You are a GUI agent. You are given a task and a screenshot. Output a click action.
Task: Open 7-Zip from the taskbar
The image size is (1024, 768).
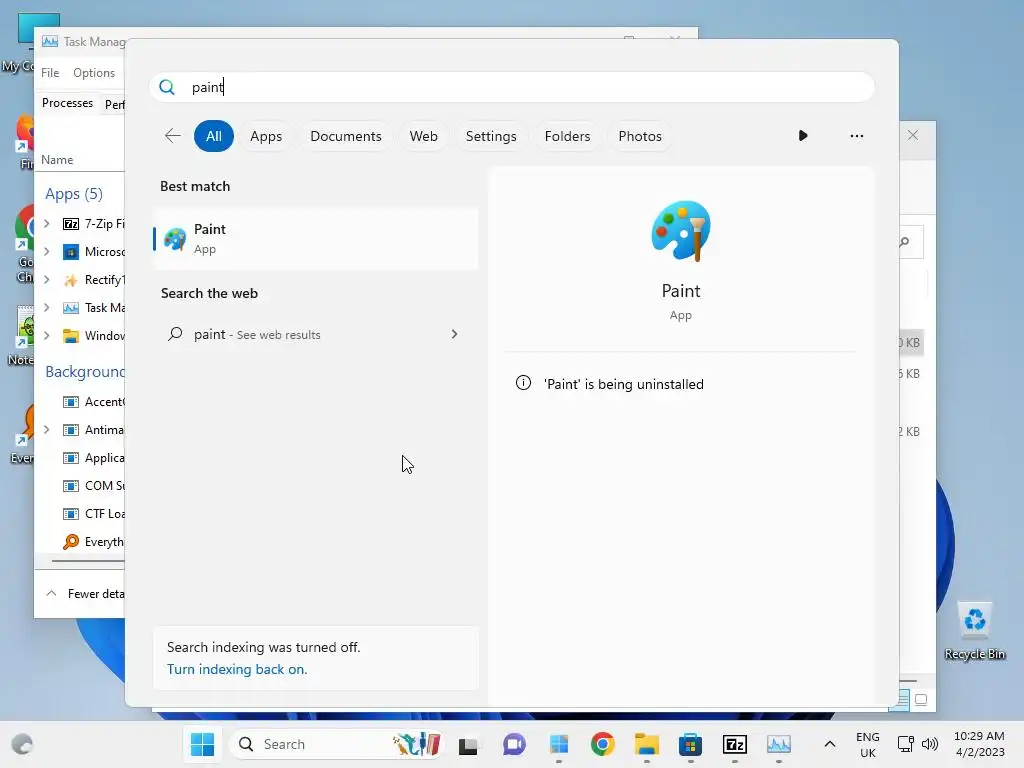coord(735,744)
